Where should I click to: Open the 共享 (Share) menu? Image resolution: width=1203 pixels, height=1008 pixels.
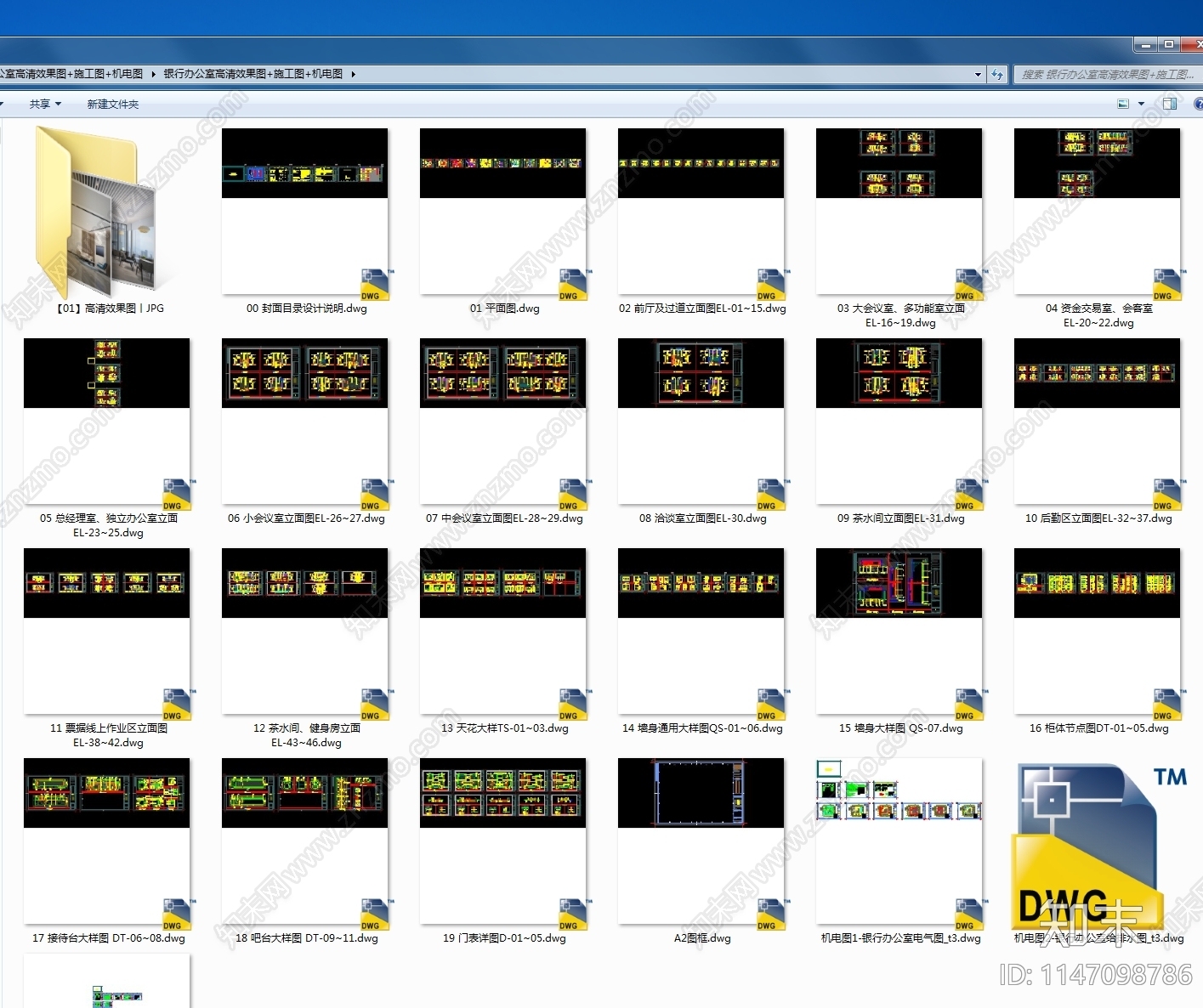(x=45, y=104)
